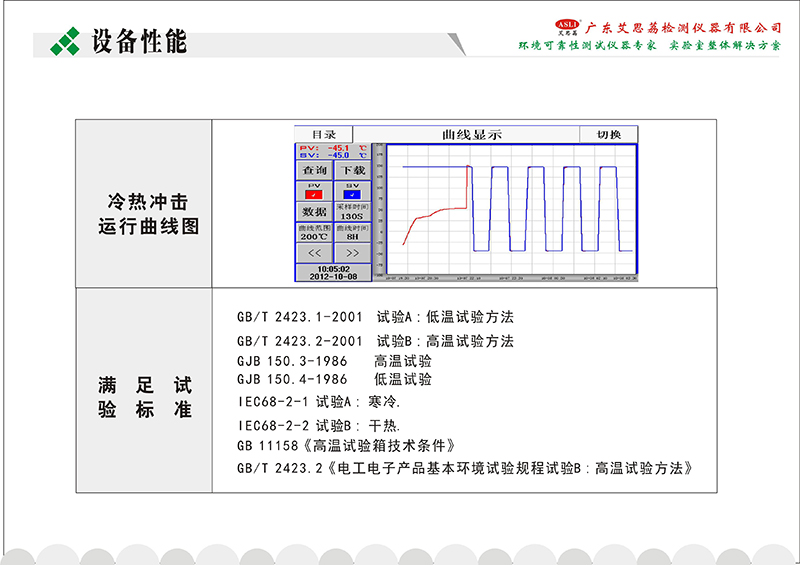Click the 切换 switch button
The width and height of the screenshot is (800, 565).
tap(609, 134)
